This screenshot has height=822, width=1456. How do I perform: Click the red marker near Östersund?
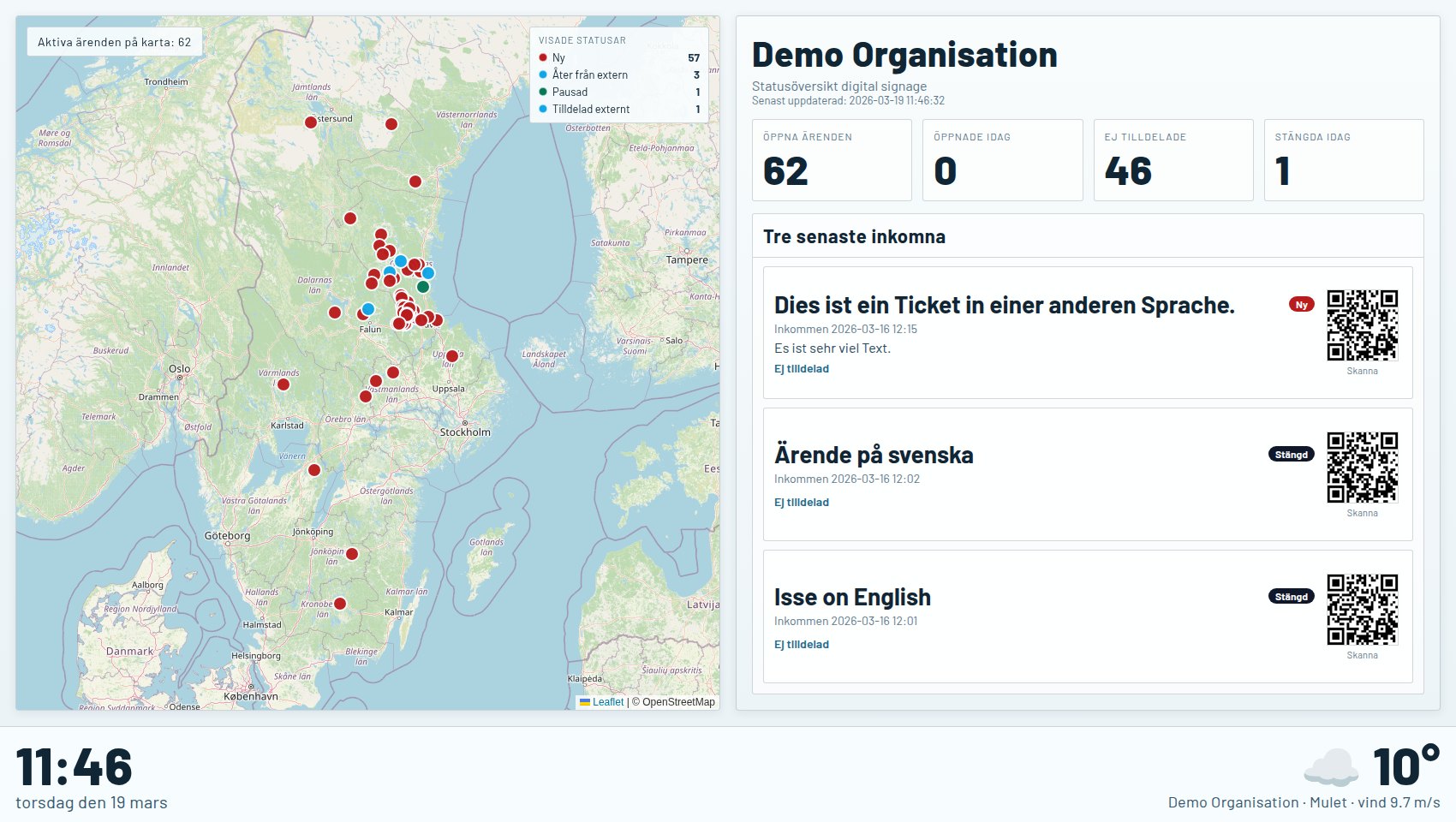311,122
